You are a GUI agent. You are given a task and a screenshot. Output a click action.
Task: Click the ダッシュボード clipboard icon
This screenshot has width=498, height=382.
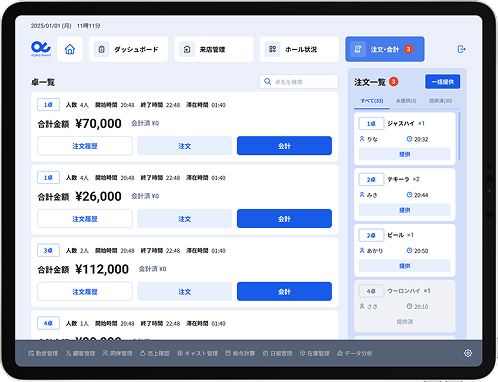pyautogui.click(x=102, y=49)
